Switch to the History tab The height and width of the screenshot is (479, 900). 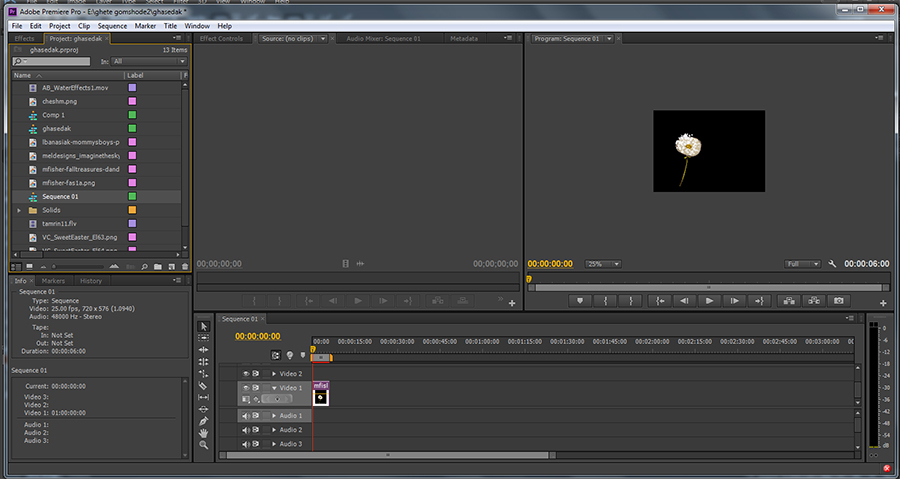pos(91,281)
